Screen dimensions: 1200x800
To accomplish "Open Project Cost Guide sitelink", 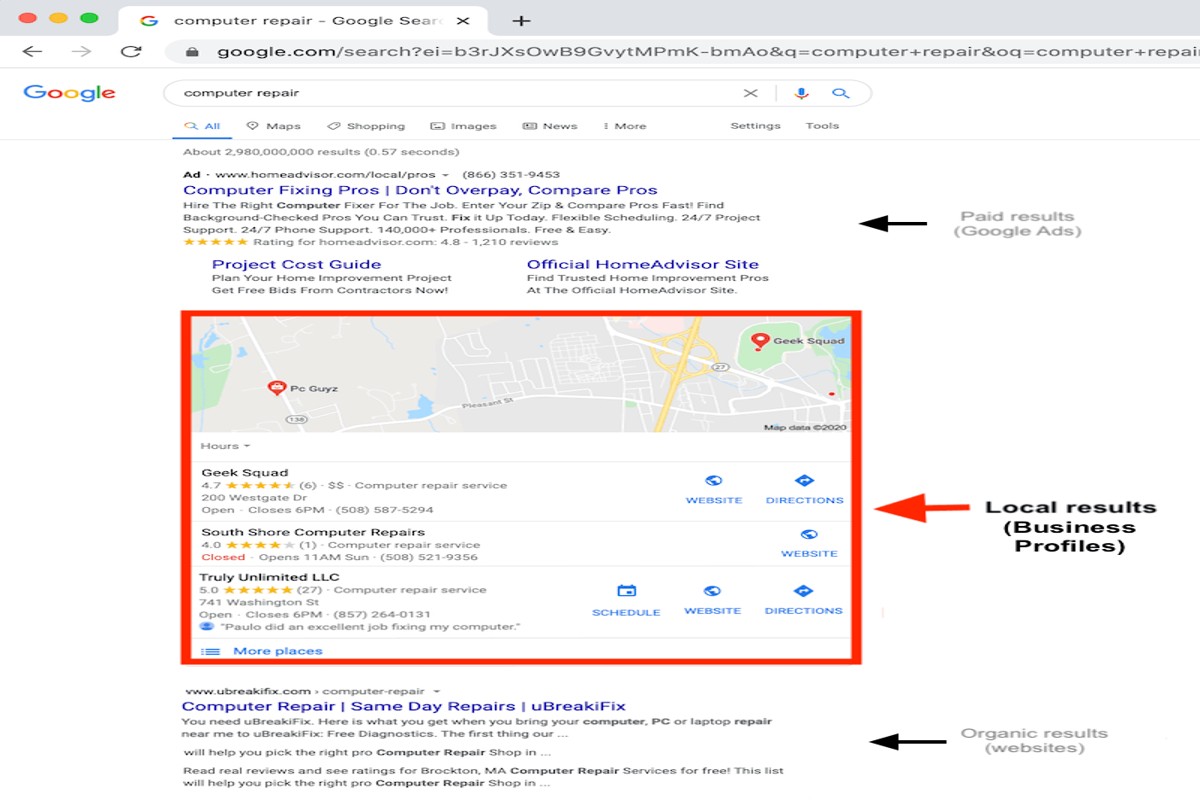I will (x=296, y=265).
